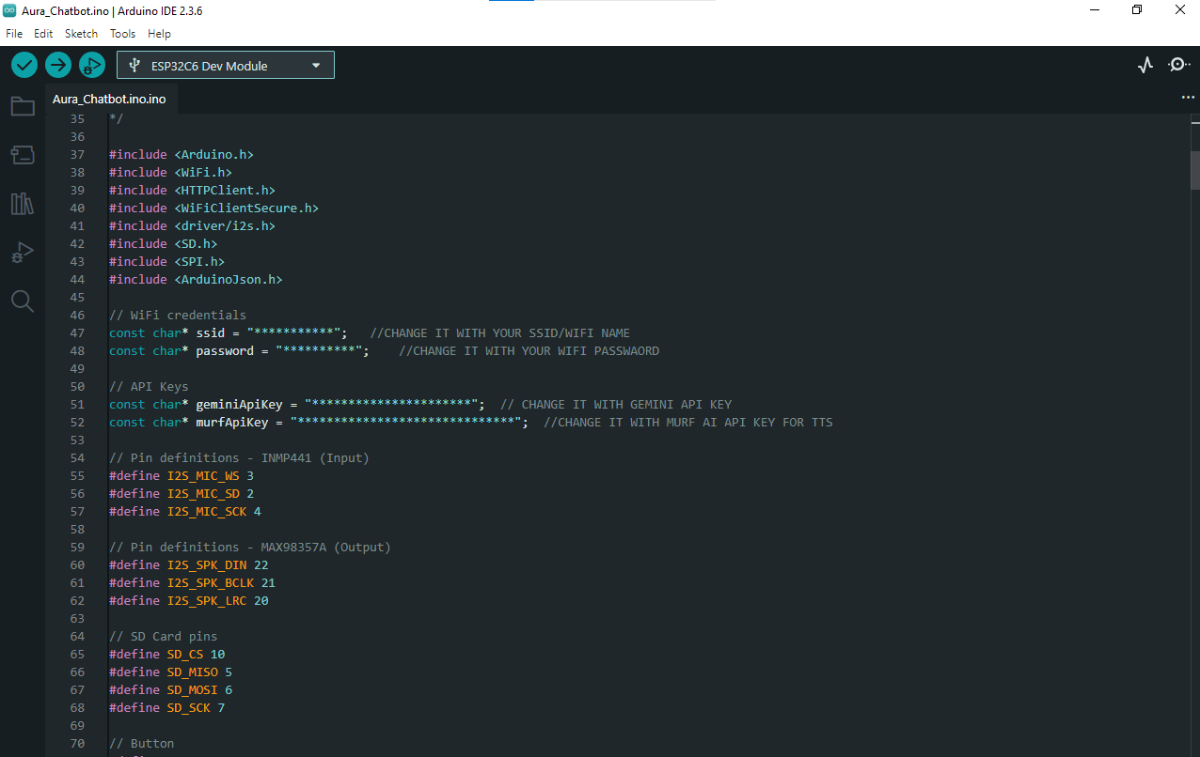Screen dimensions: 1200x757
Task: Open the Search magnifier in sidebar
Action: (x=22, y=301)
